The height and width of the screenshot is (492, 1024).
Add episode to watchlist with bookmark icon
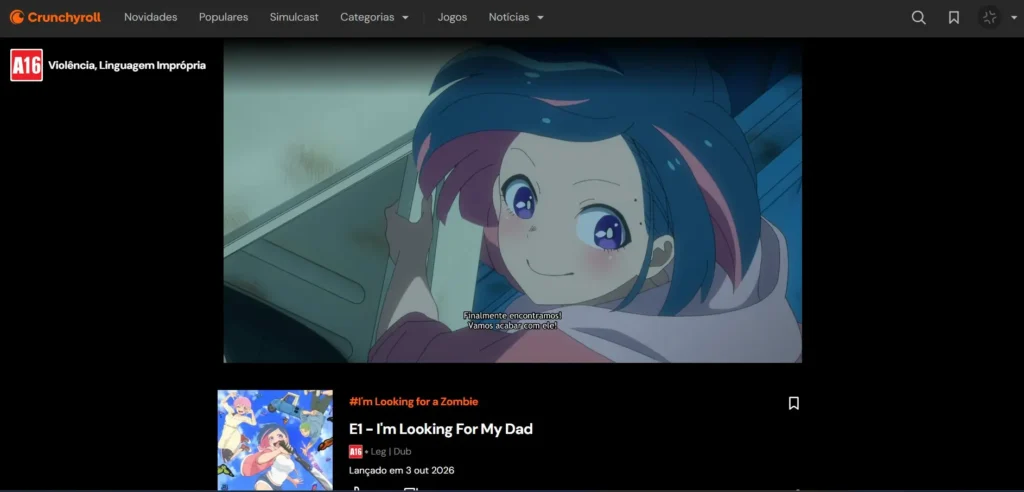point(793,403)
